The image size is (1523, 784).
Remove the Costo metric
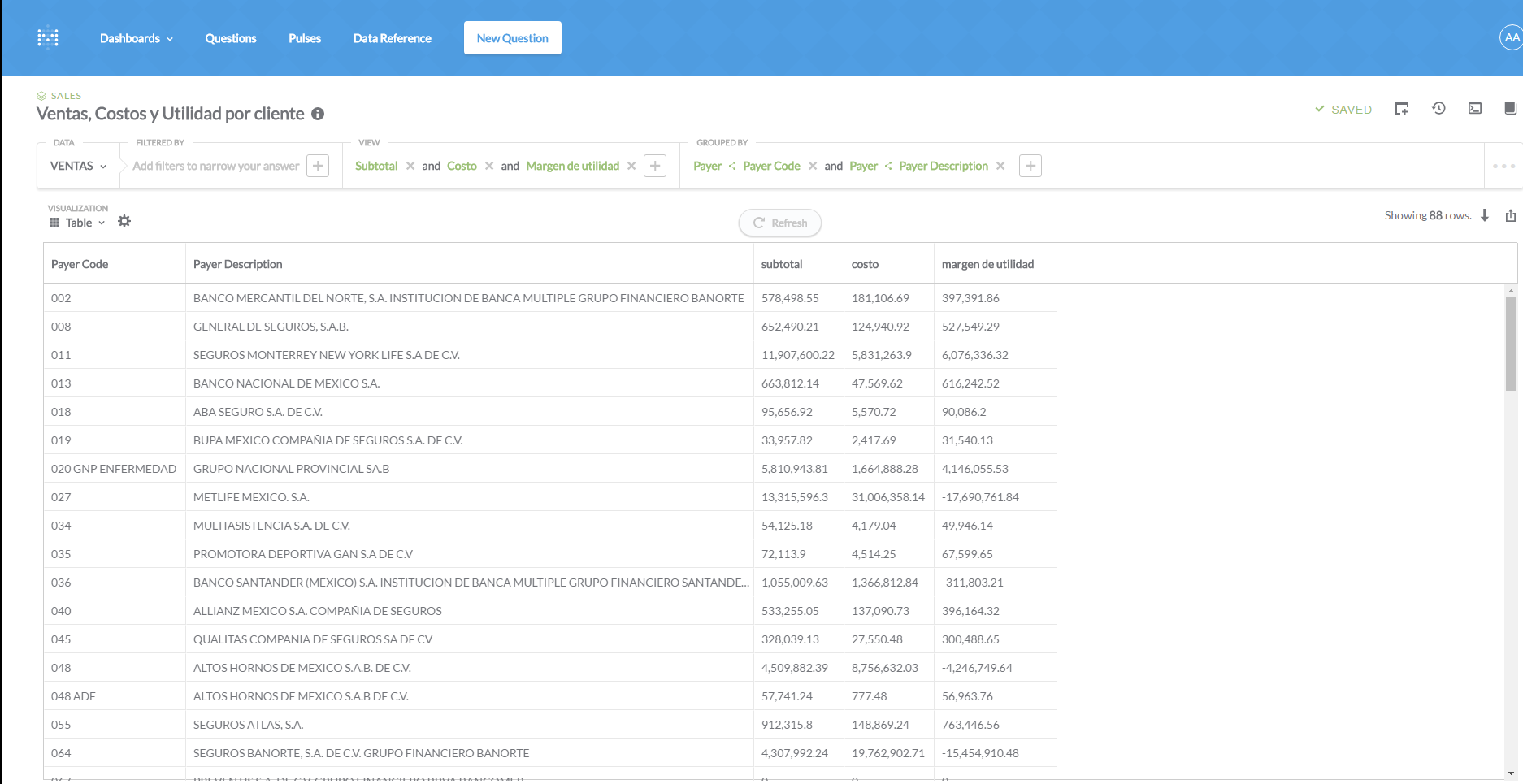click(x=489, y=166)
